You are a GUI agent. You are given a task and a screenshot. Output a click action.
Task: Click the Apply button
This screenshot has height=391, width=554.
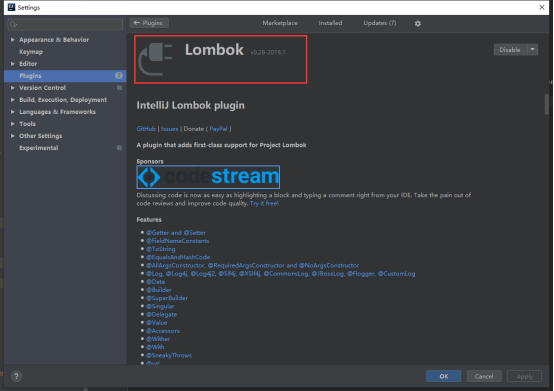(524, 376)
